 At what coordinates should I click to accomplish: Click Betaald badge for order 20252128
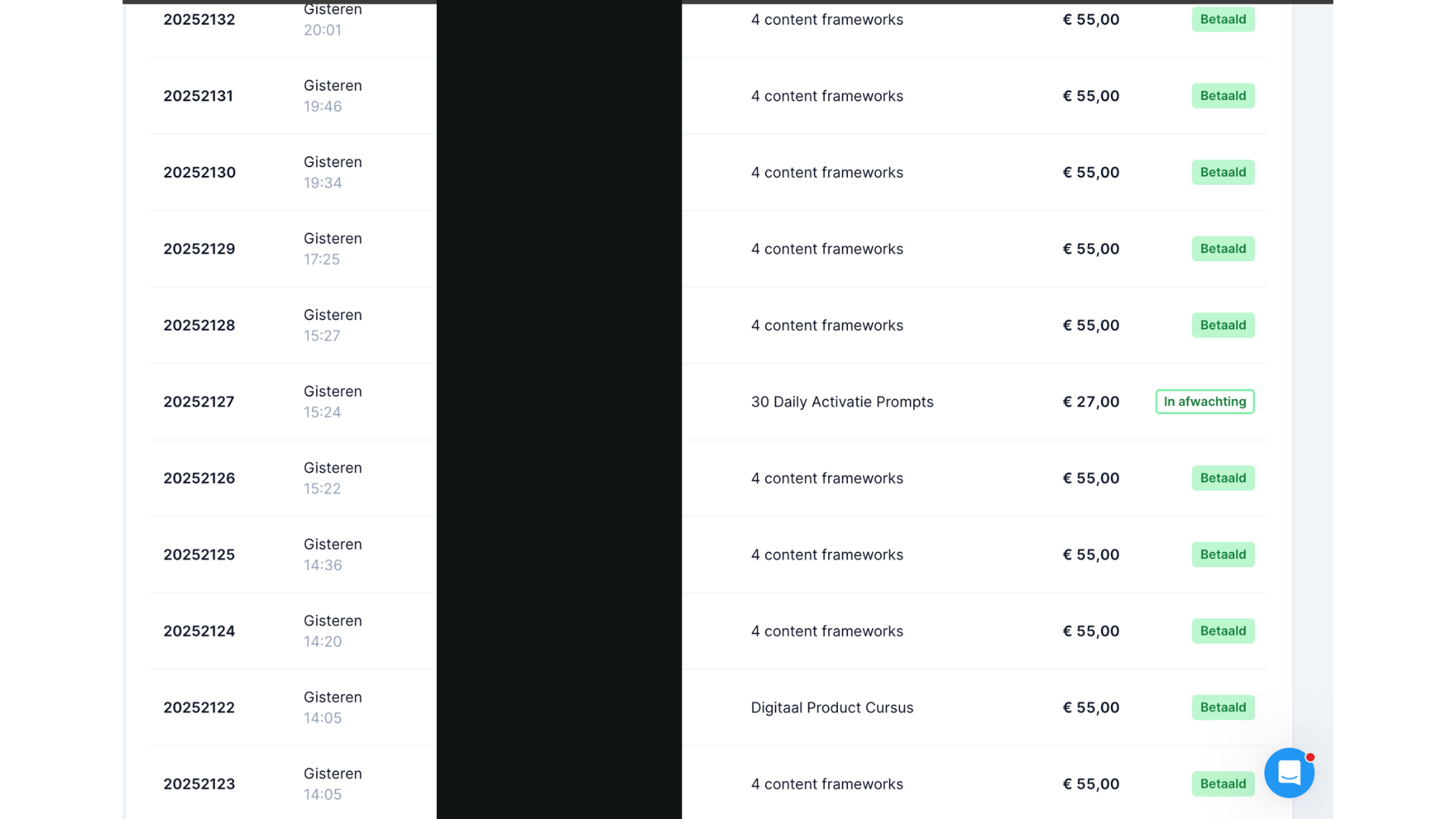(1222, 325)
